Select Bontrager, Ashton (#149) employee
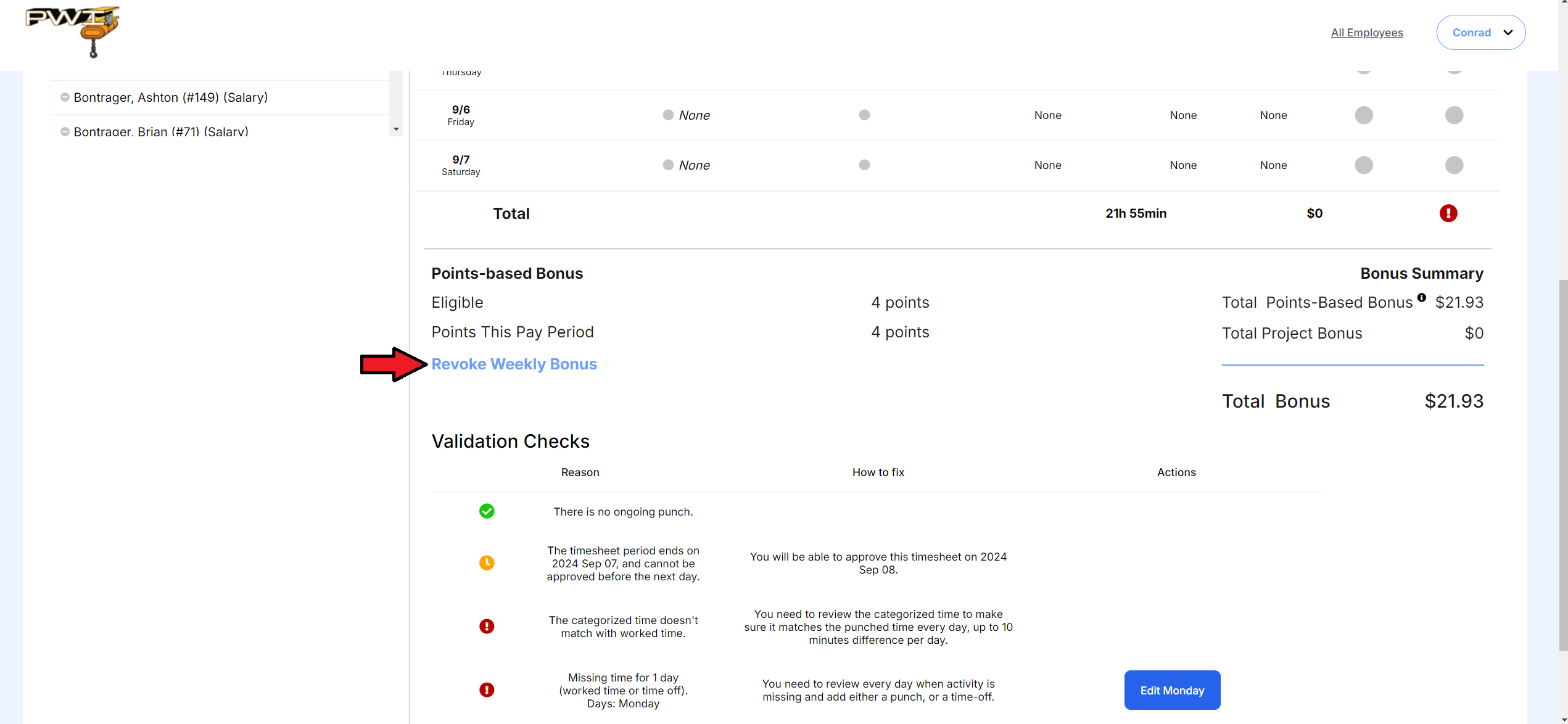This screenshot has width=1568, height=724. click(171, 97)
